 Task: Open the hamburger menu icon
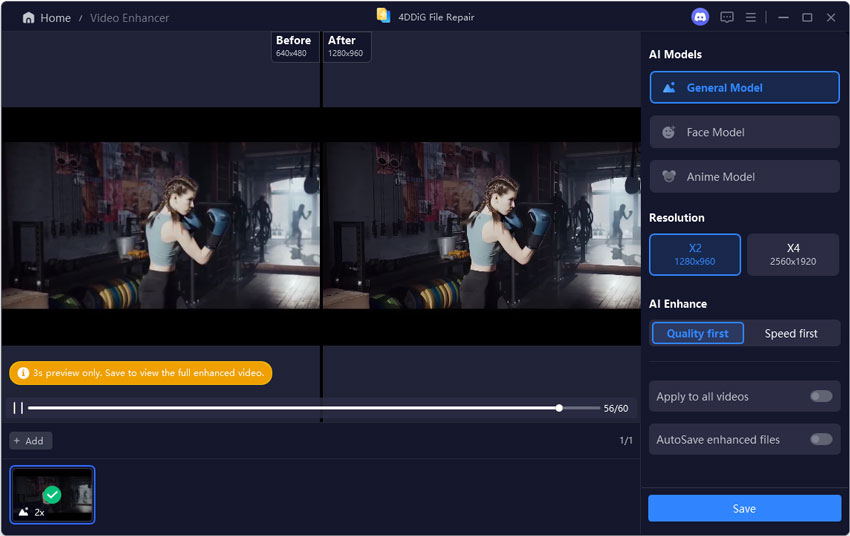[x=751, y=17]
